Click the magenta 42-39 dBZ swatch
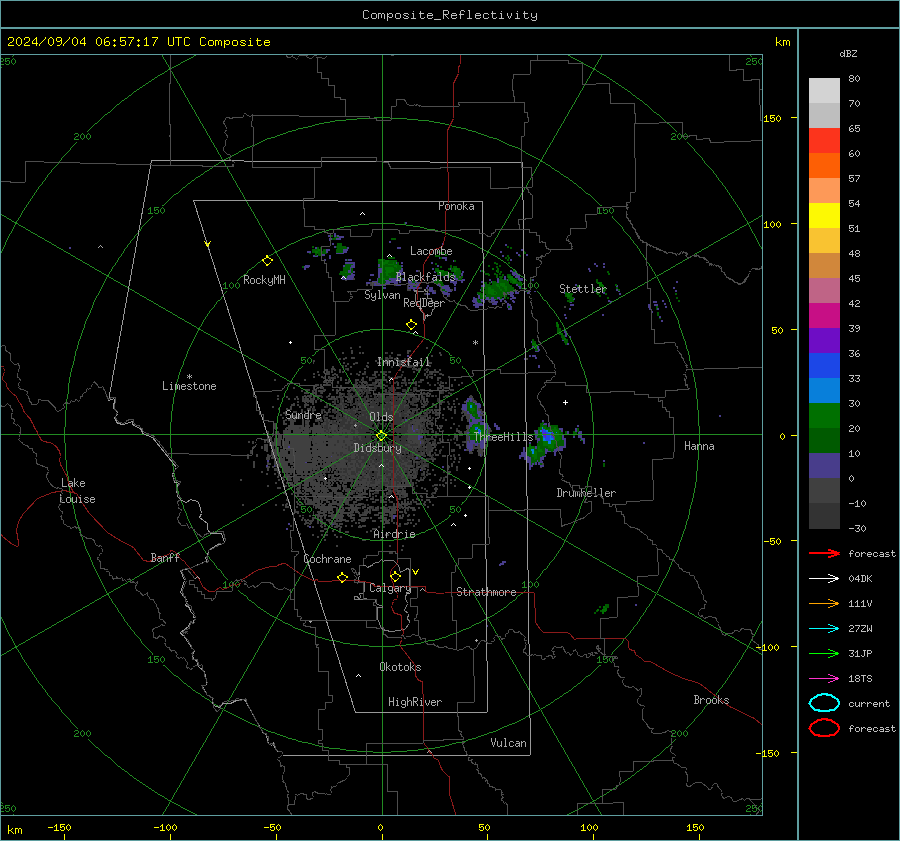Image resolution: width=900 pixels, height=841 pixels. click(824, 316)
